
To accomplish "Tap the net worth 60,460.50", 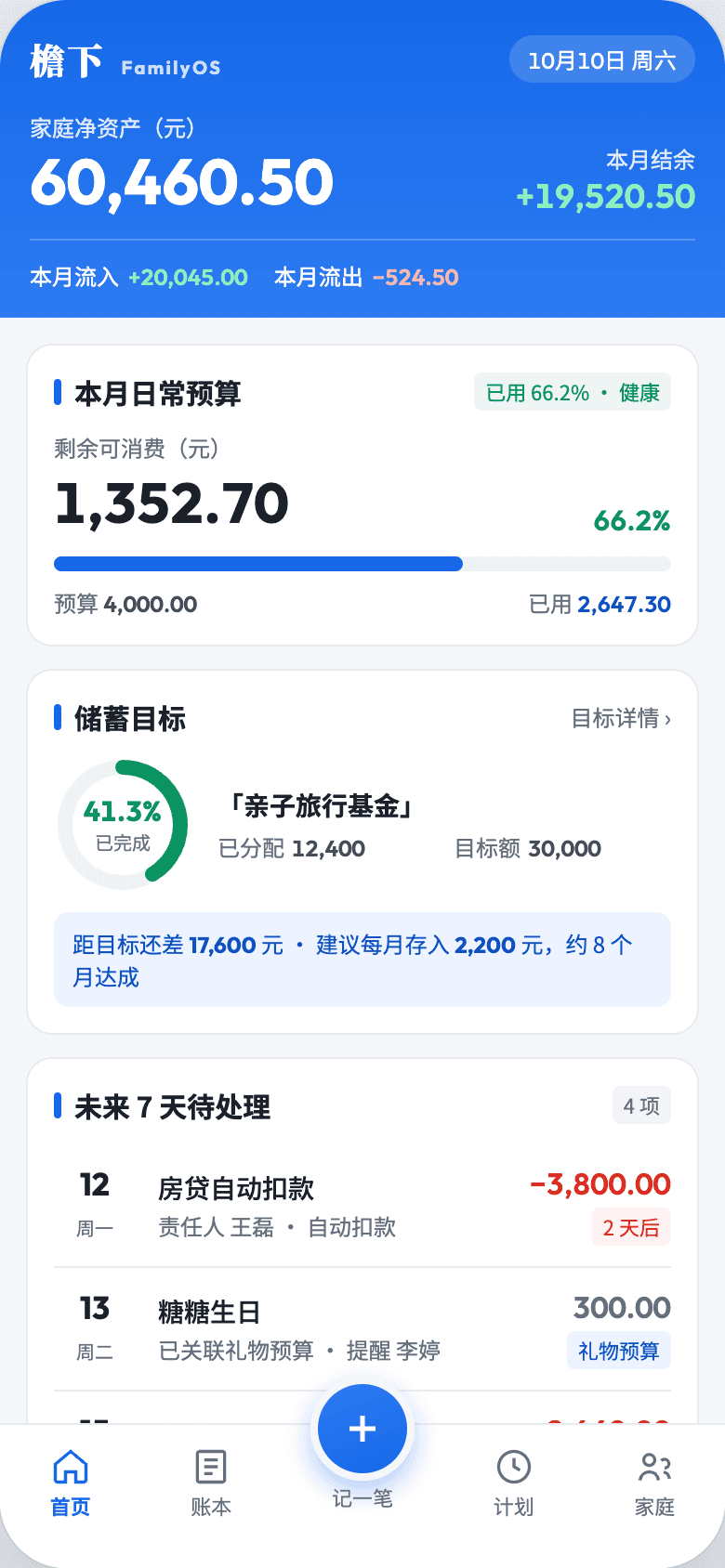I will 182,183.
